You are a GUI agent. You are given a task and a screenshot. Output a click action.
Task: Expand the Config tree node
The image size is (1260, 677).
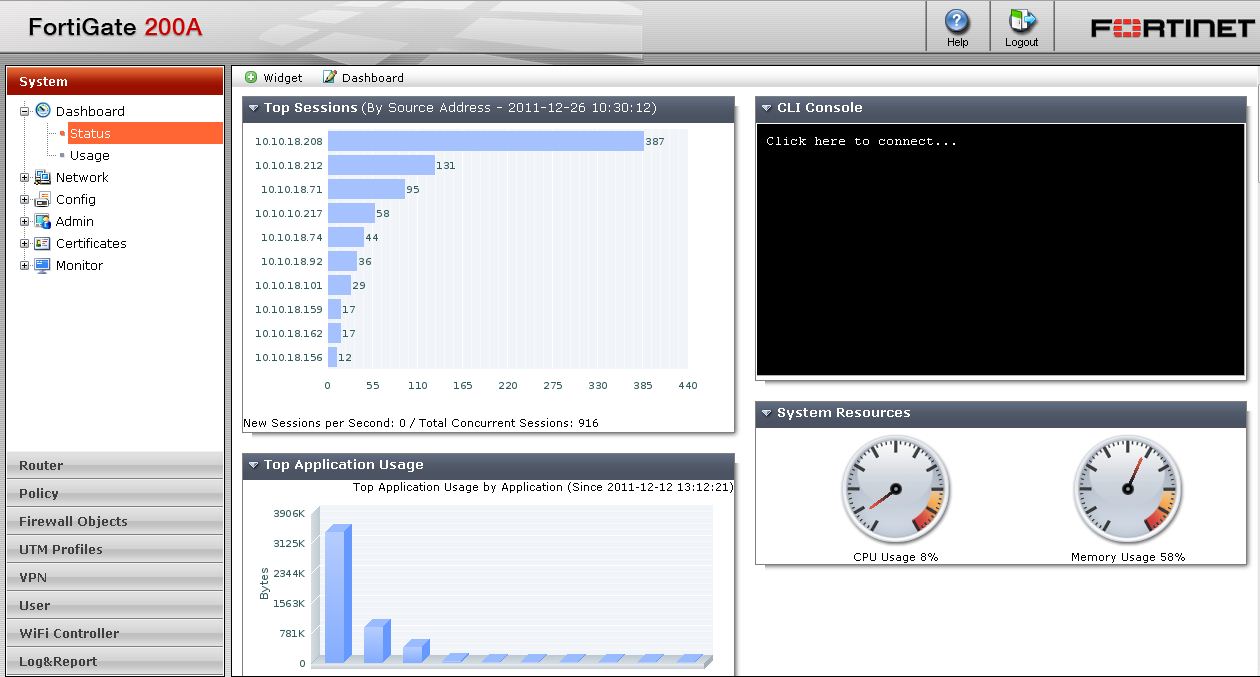coord(25,199)
